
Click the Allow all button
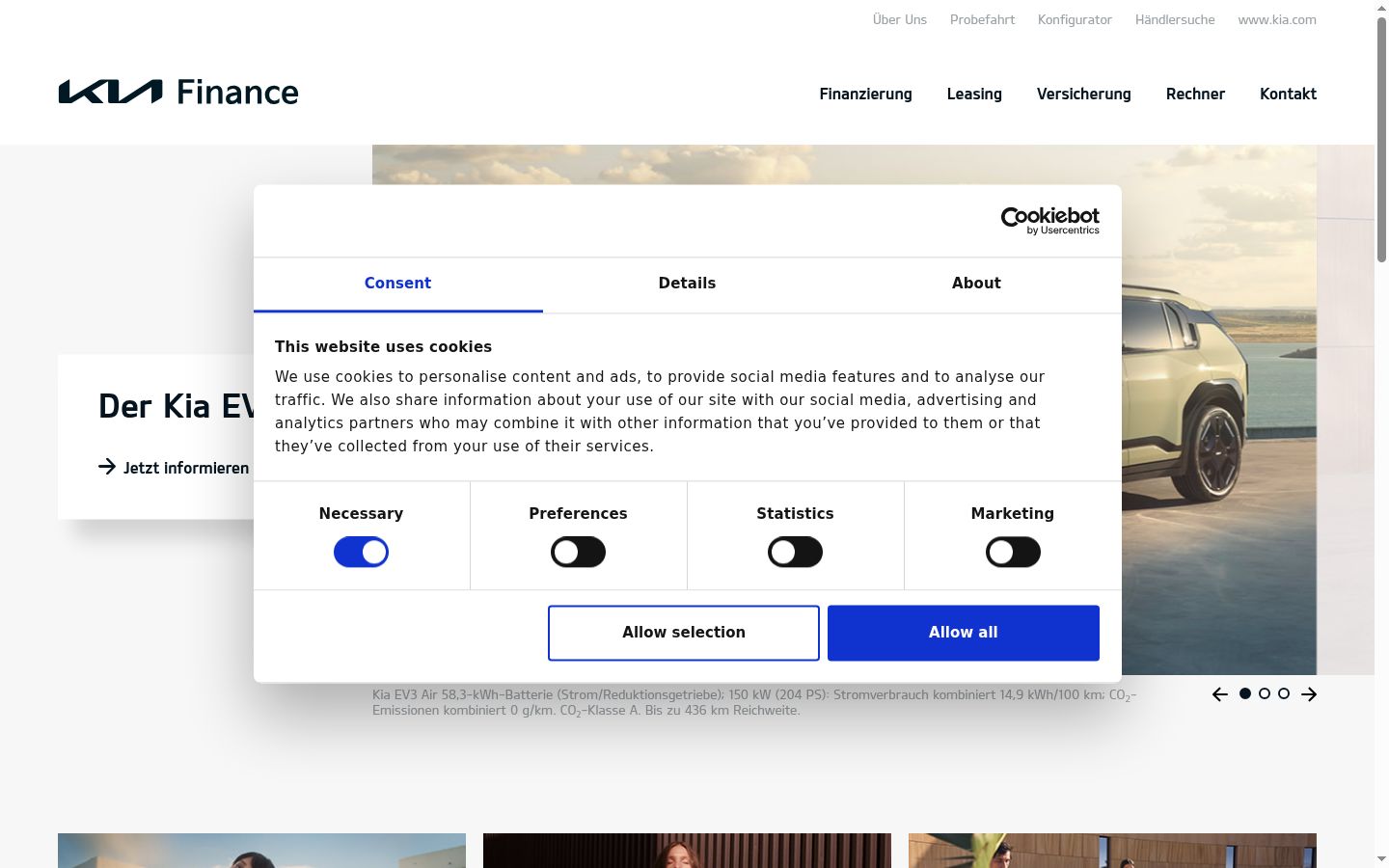pyautogui.click(x=964, y=633)
